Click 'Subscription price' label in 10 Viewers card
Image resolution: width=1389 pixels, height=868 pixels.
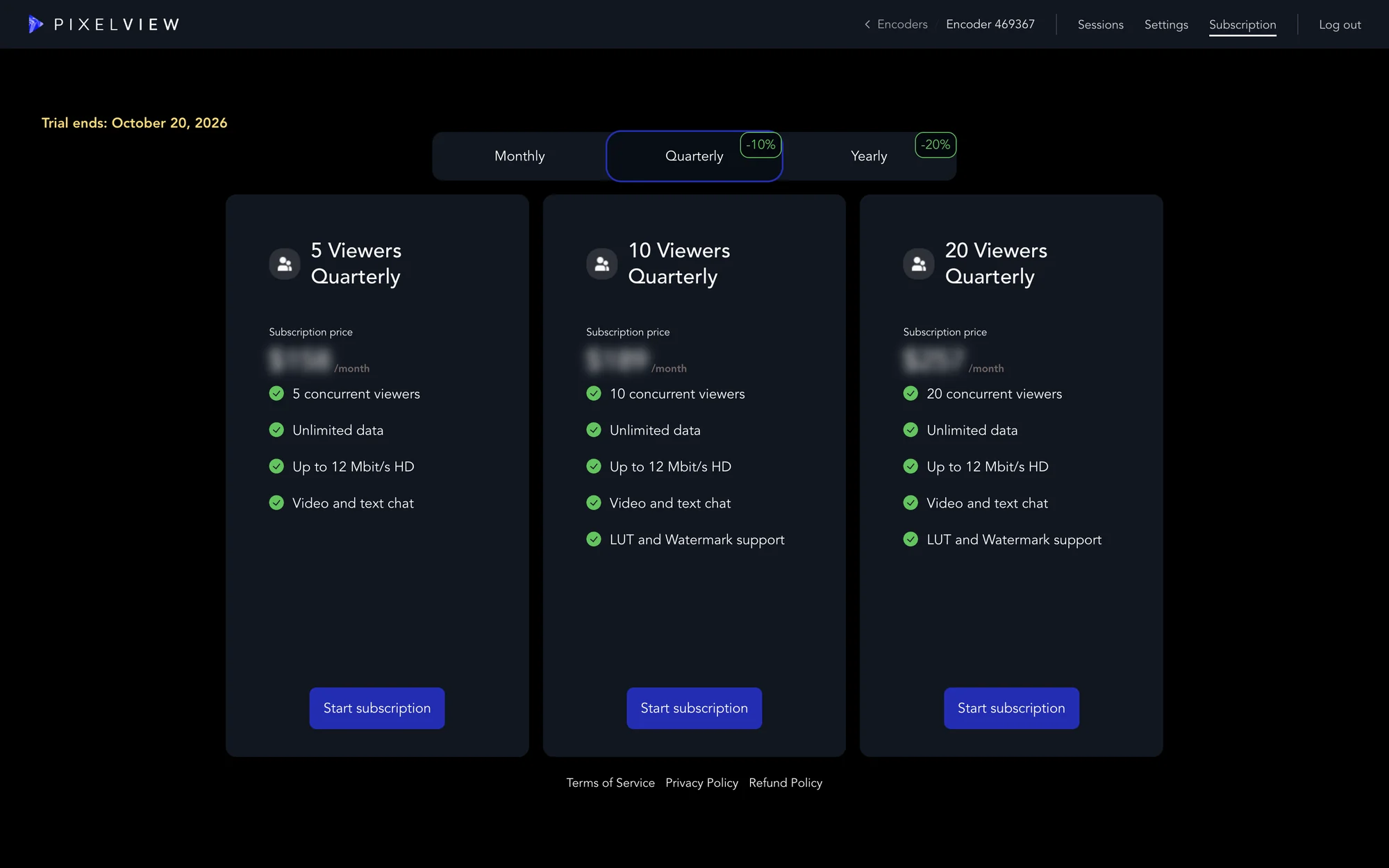pos(628,332)
